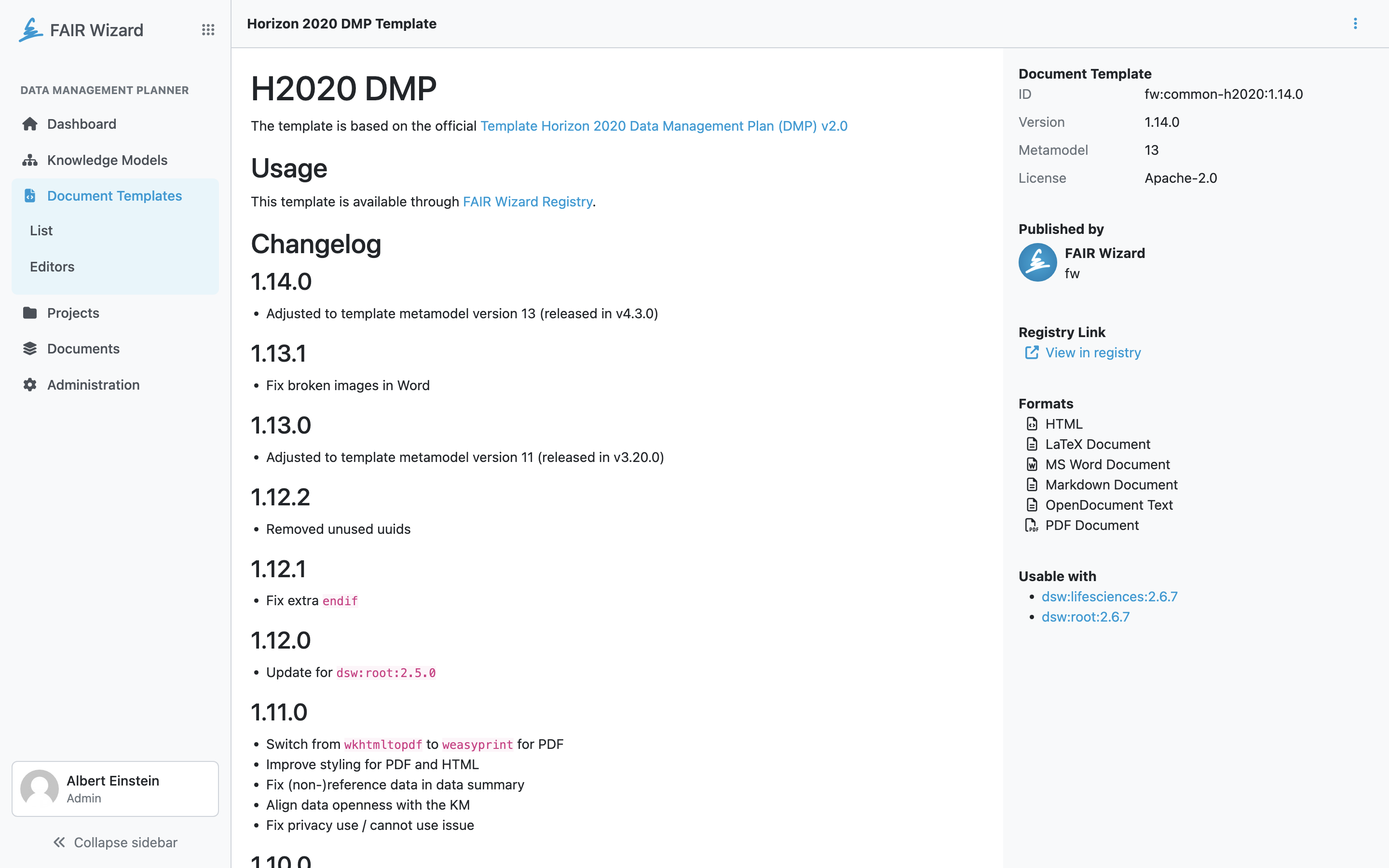This screenshot has width=1389, height=868.
Task: Follow the FAIR Wizard Registry link
Action: (528, 202)
